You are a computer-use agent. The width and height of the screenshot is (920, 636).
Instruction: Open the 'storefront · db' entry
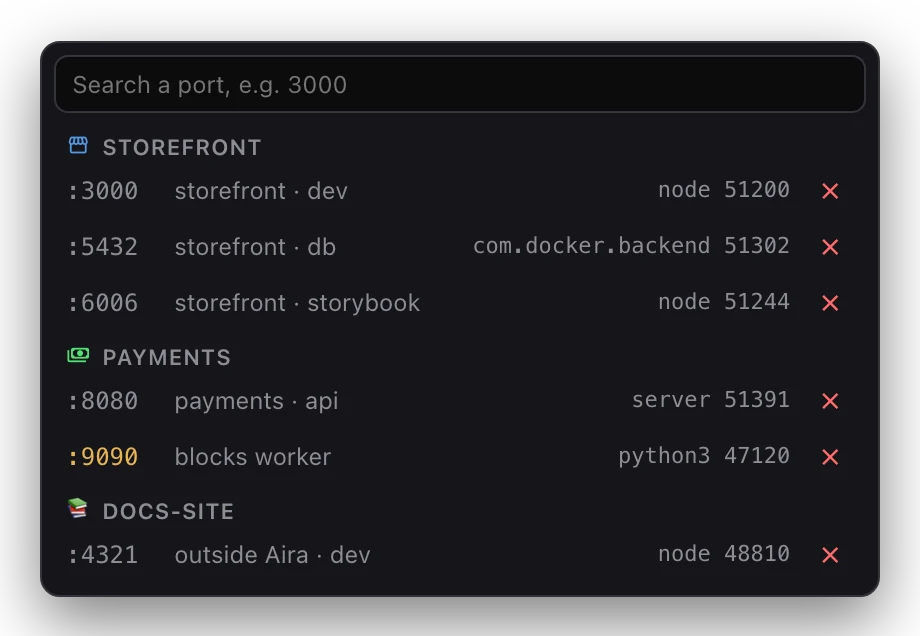tap(255, 247)
